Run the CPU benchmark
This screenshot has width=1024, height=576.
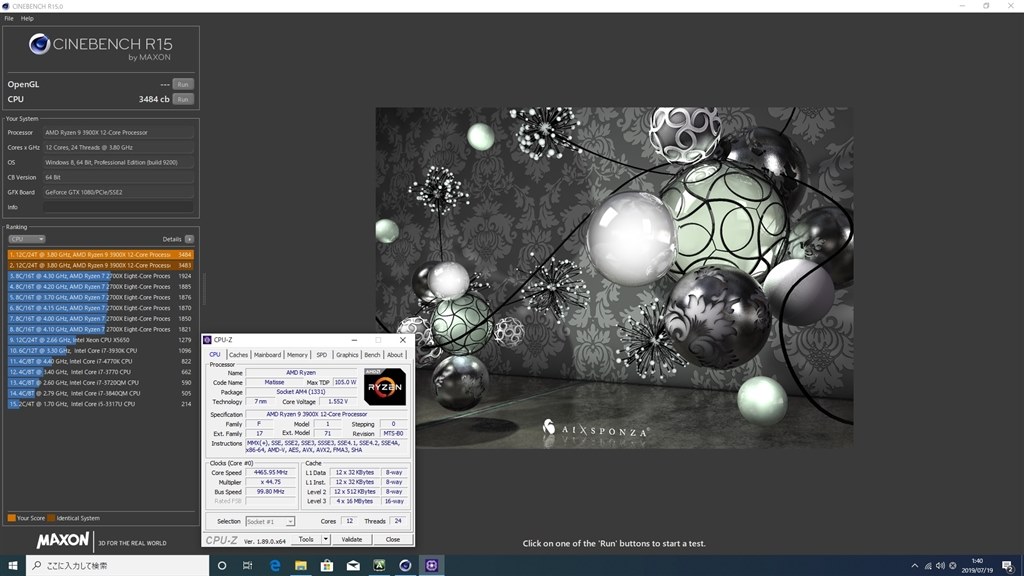[182, 99]
